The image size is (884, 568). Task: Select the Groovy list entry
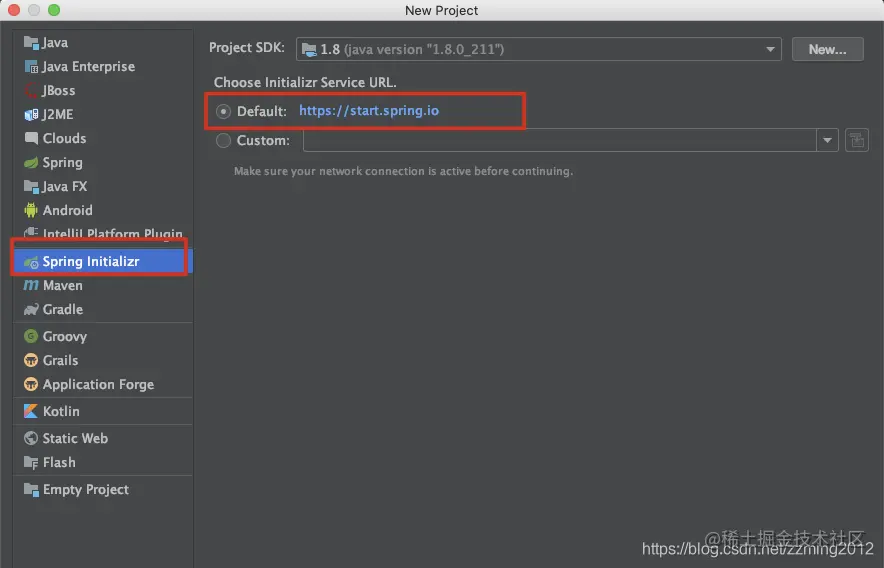pyautogui.click(x=103, y=336)
